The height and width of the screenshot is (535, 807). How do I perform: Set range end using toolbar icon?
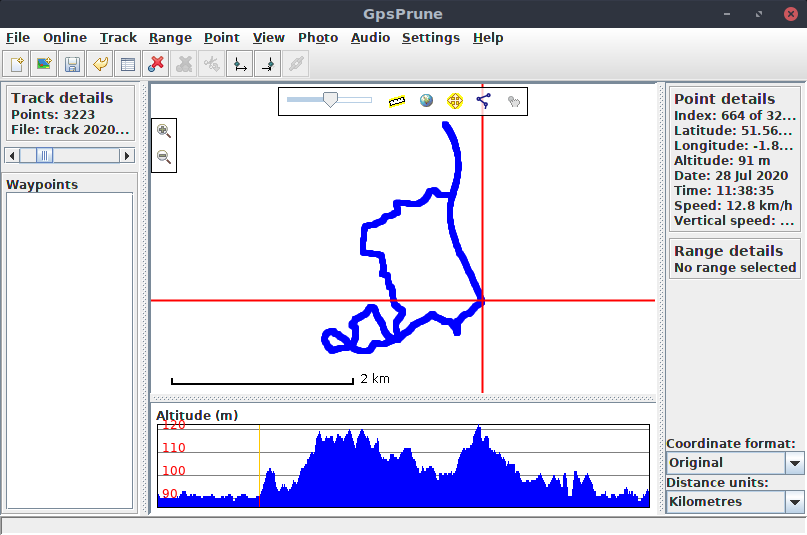[x=267, y=65]
